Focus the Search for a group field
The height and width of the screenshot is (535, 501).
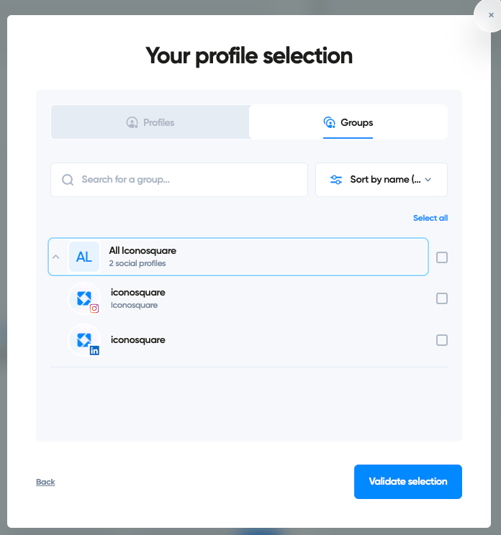coord(179,179)
